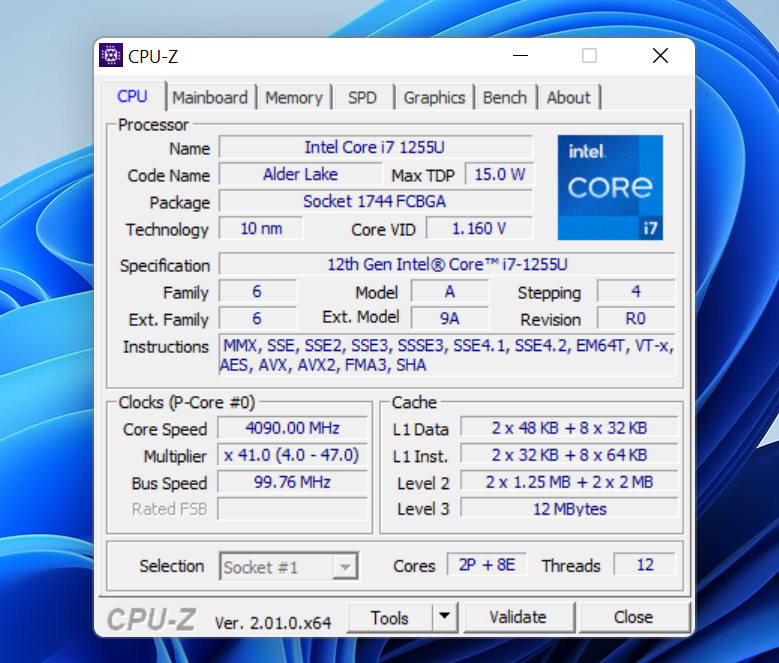
Task: Click the Stepping value 4
Action: [x=636, y=292]
